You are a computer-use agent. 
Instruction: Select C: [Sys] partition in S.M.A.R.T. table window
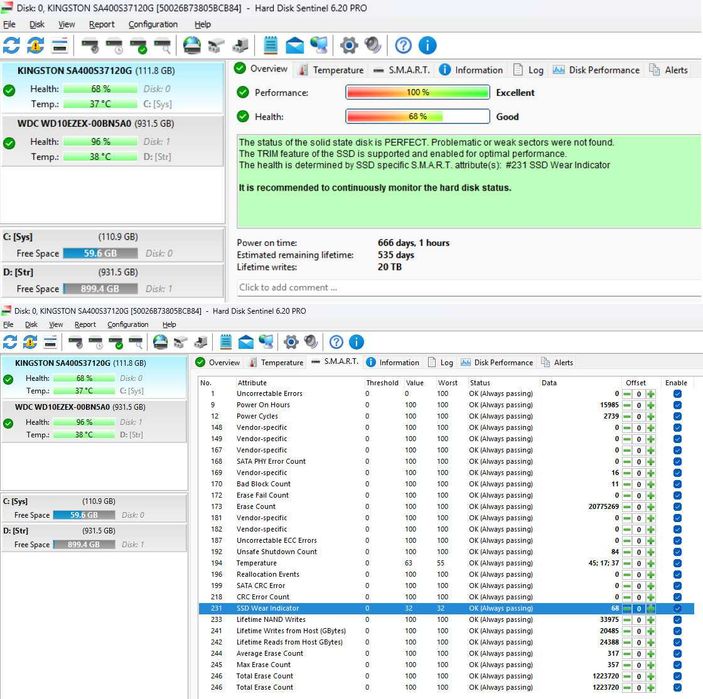[x=94, y=508]
